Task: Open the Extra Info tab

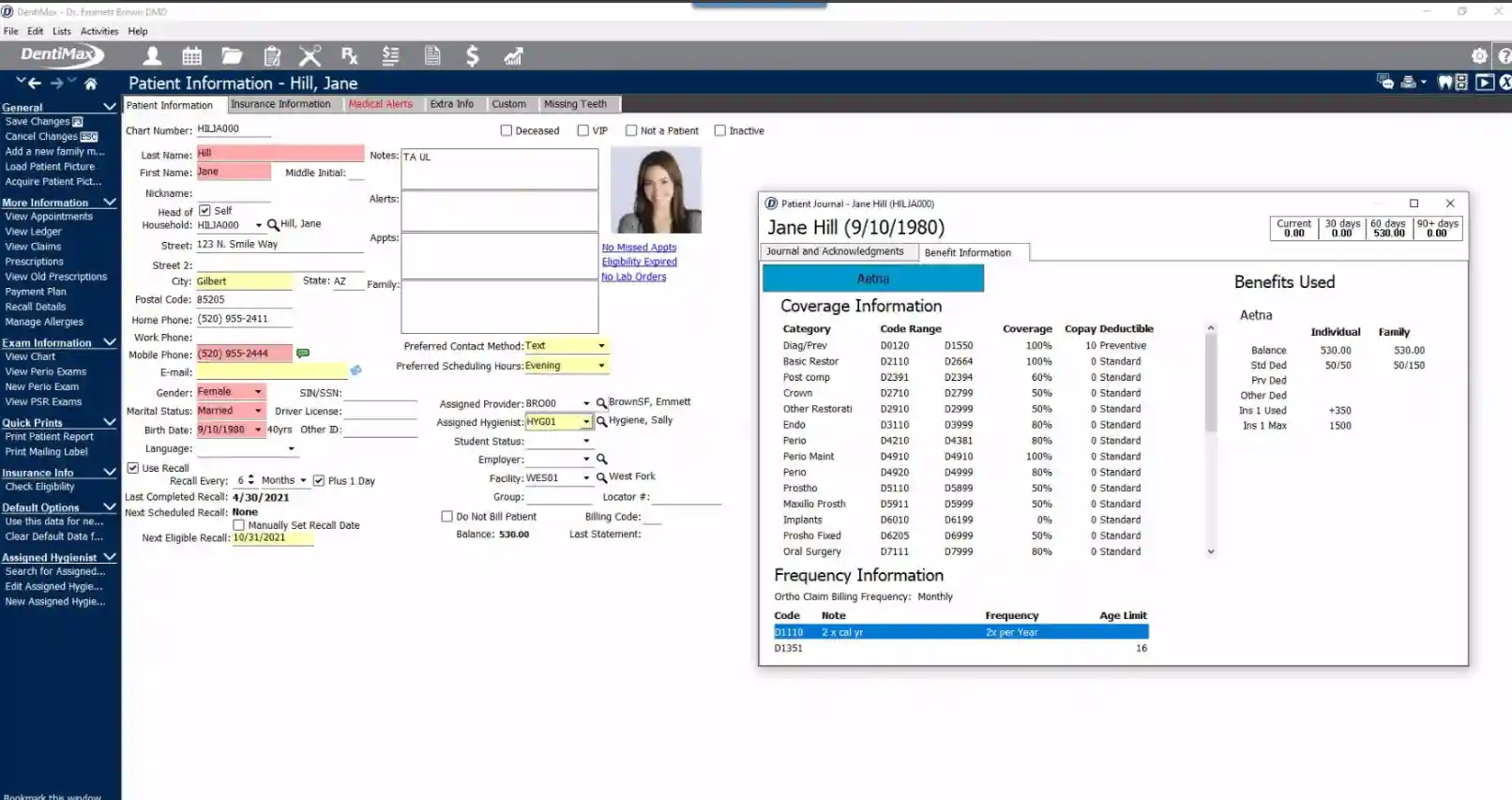Action: pos(451,104)
